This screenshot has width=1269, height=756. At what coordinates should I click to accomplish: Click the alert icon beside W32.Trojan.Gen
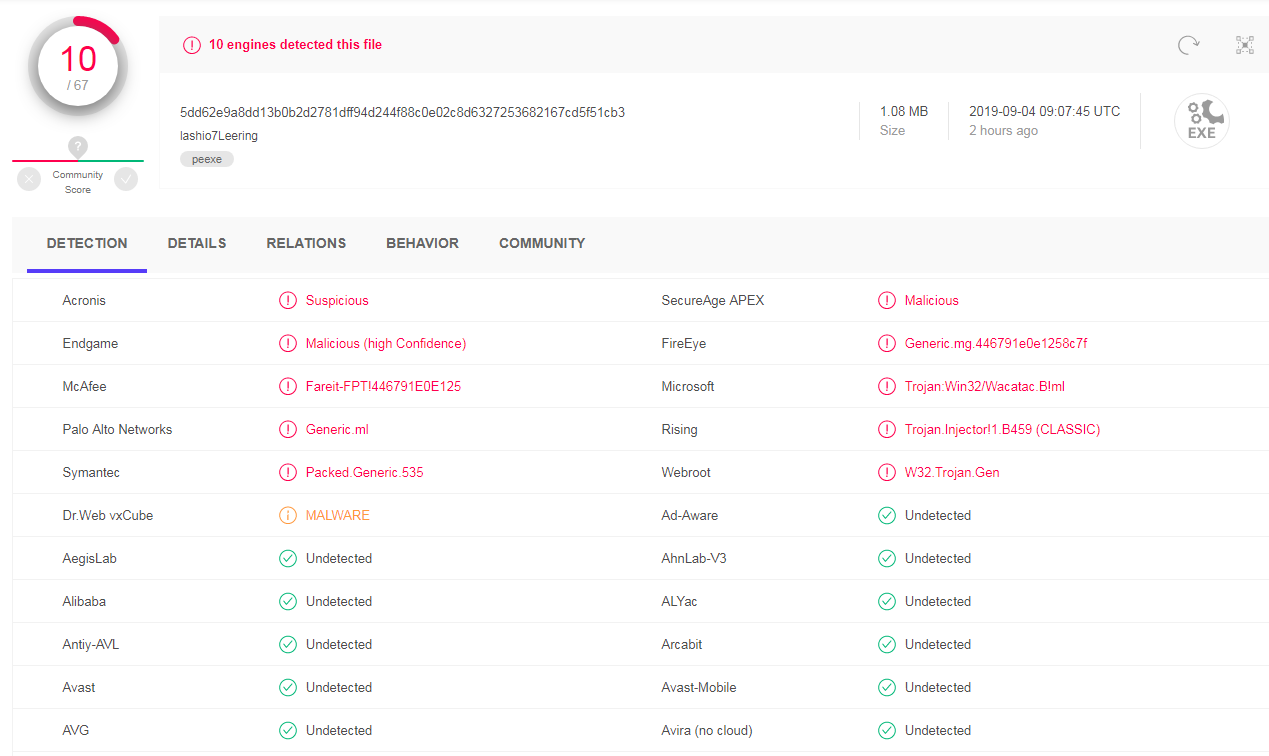(x=887, y=472)
